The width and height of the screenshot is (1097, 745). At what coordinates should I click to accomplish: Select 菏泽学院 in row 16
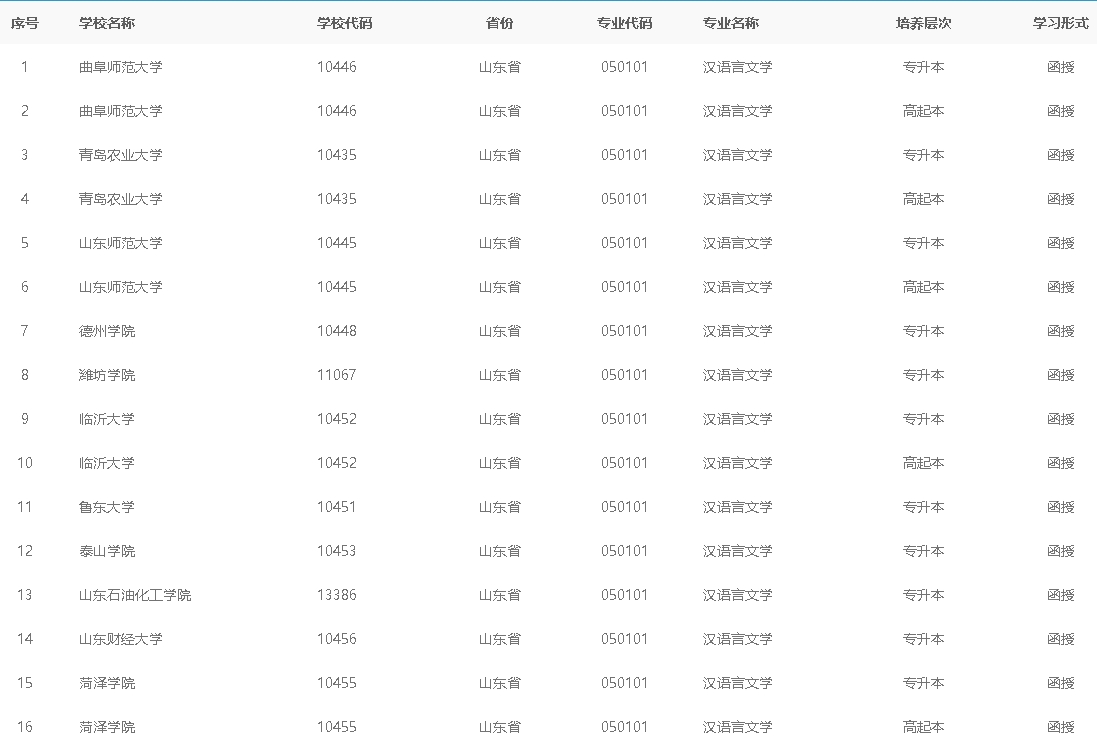(x=106, y=728)
